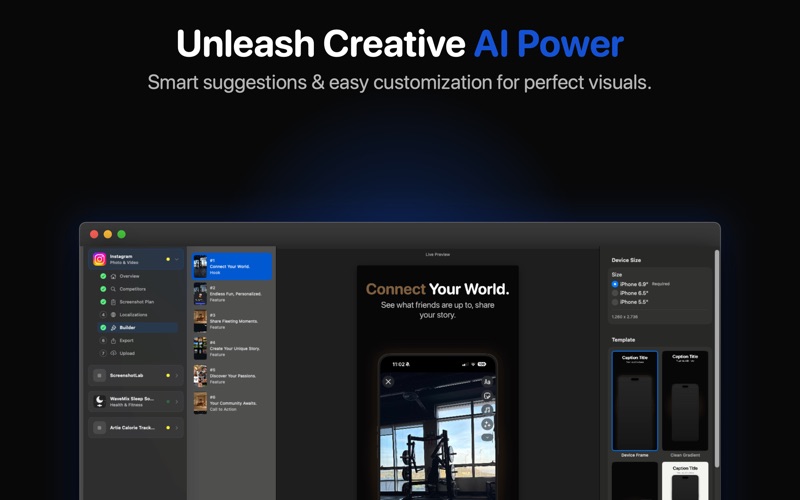Screen dimensions: 800x500
Task: Click the Upload cloud icon
Action: [113, 353]
